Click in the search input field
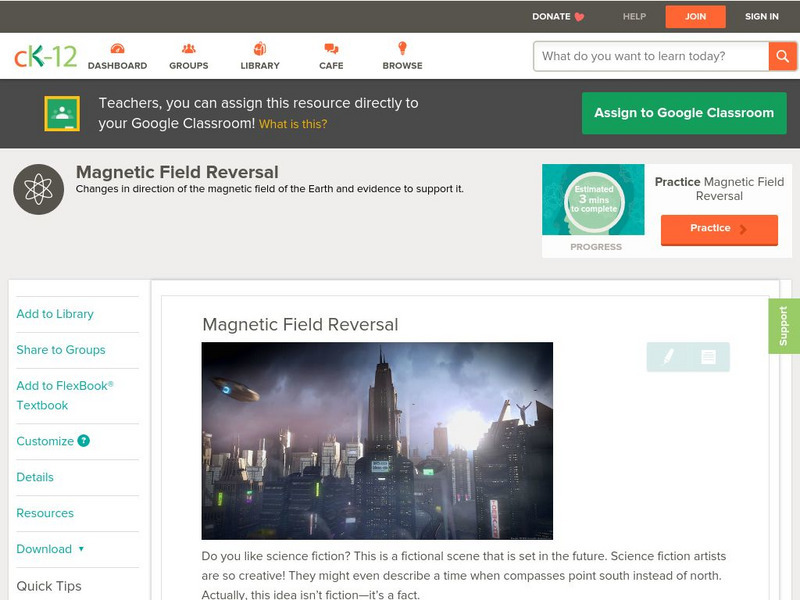The height and width of the screenshot is (600, 800). [x=651, y=56]
